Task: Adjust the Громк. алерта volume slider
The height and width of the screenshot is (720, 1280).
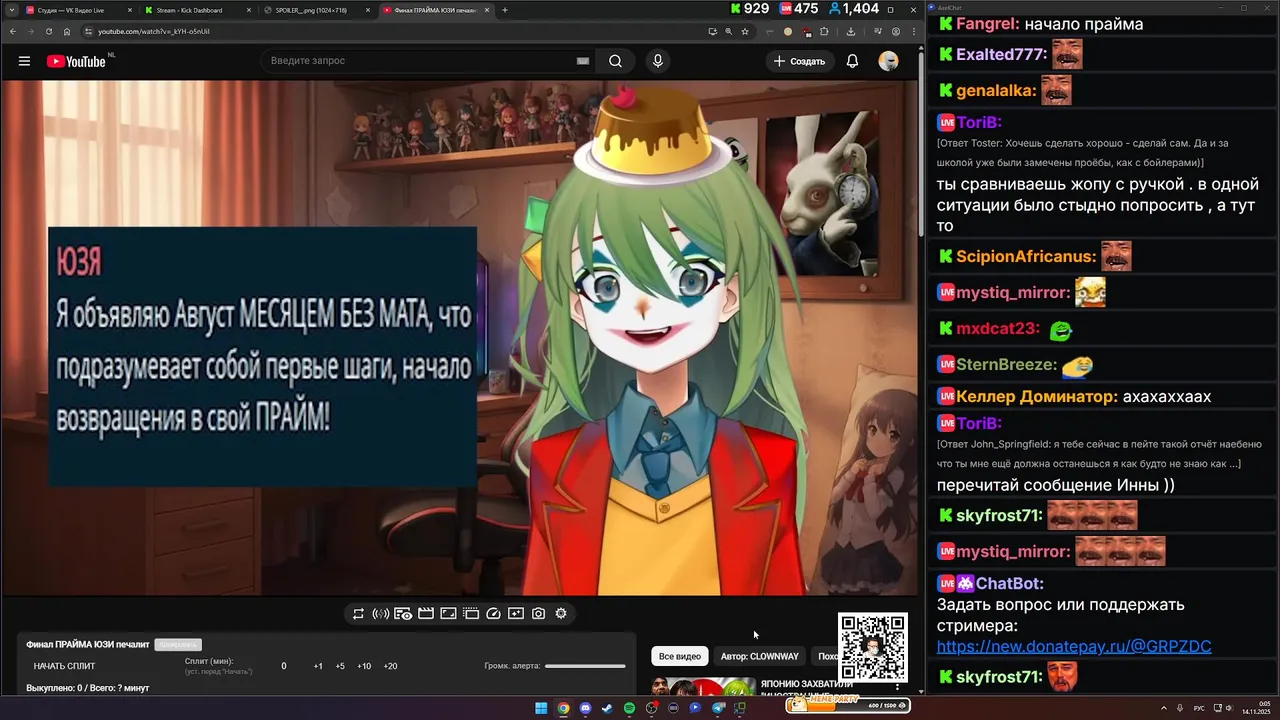Action: click(585, 666)
